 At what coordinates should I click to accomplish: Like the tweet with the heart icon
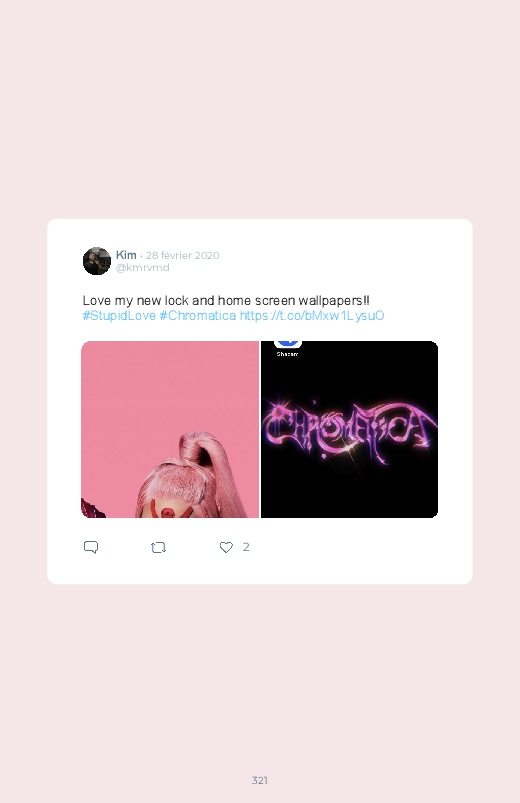pos(226,547)
